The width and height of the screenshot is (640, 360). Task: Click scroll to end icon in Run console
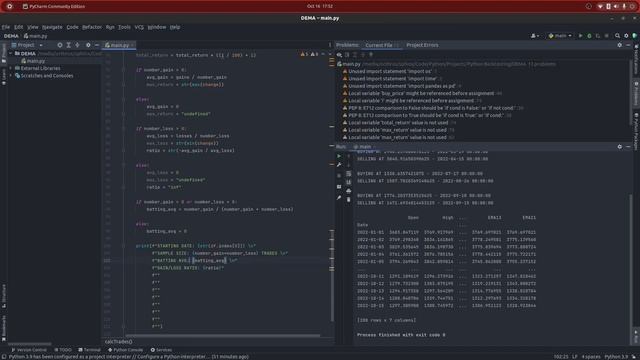click(x=349, y=182)
